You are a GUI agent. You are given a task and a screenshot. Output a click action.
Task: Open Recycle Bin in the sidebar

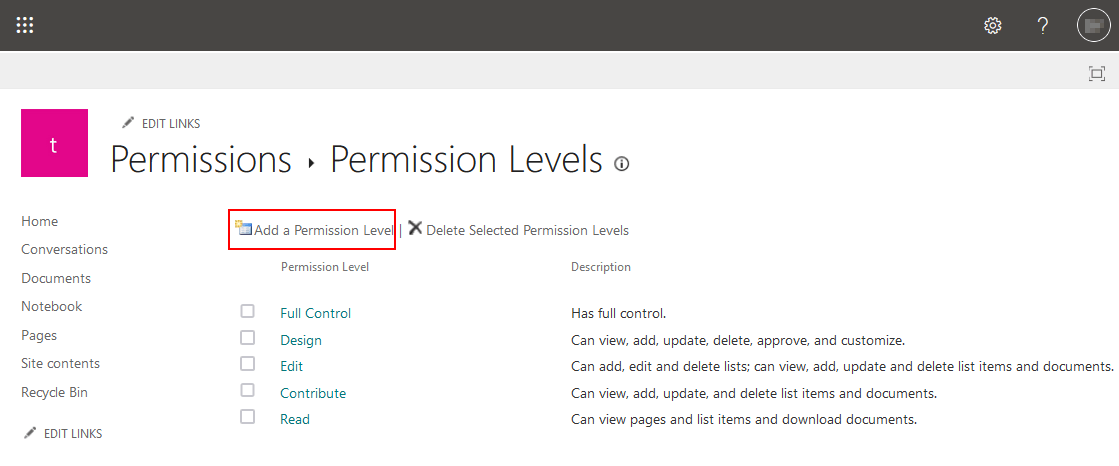click(x=54, y=392)
